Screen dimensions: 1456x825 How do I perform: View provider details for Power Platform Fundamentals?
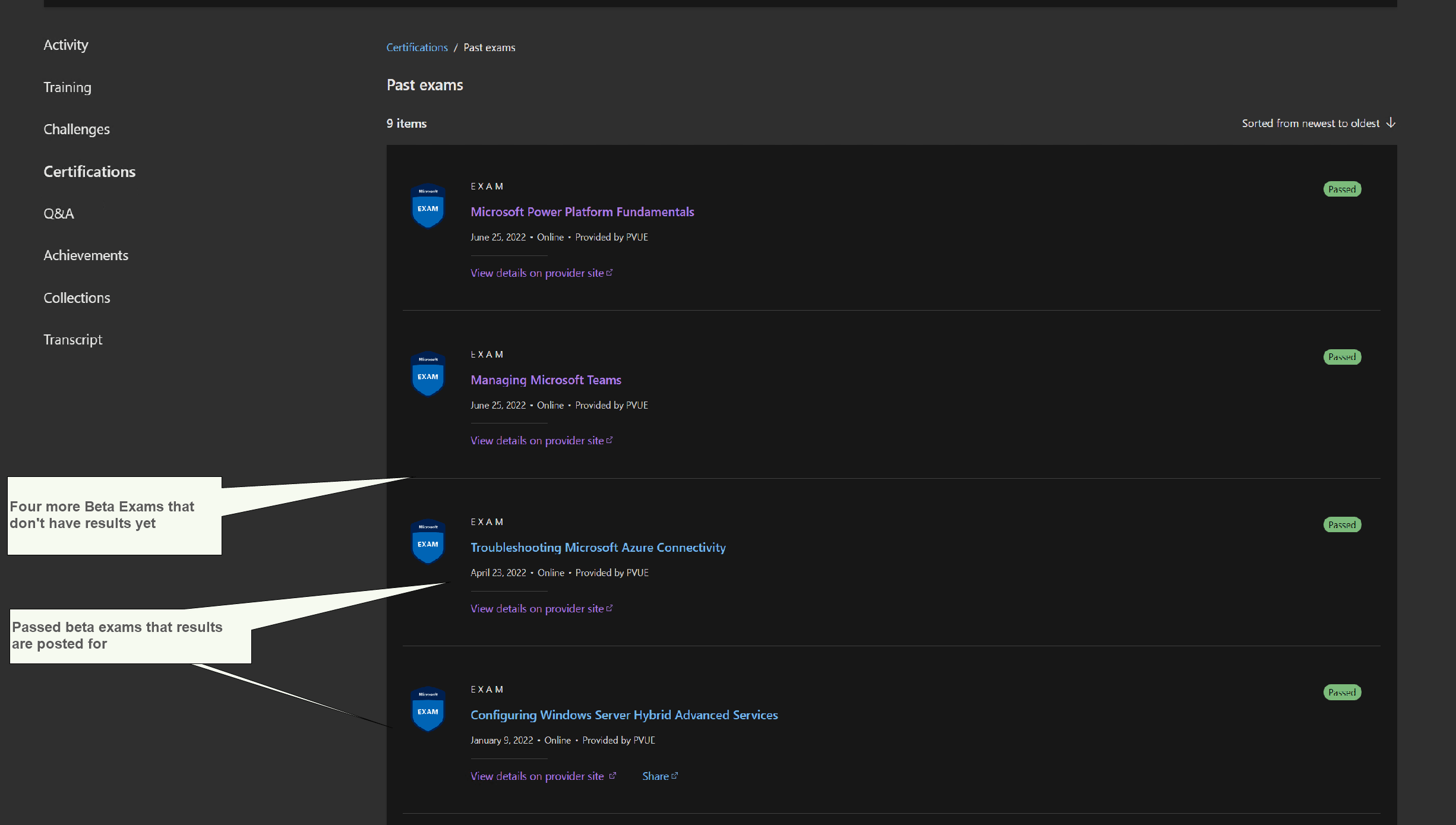542,273
